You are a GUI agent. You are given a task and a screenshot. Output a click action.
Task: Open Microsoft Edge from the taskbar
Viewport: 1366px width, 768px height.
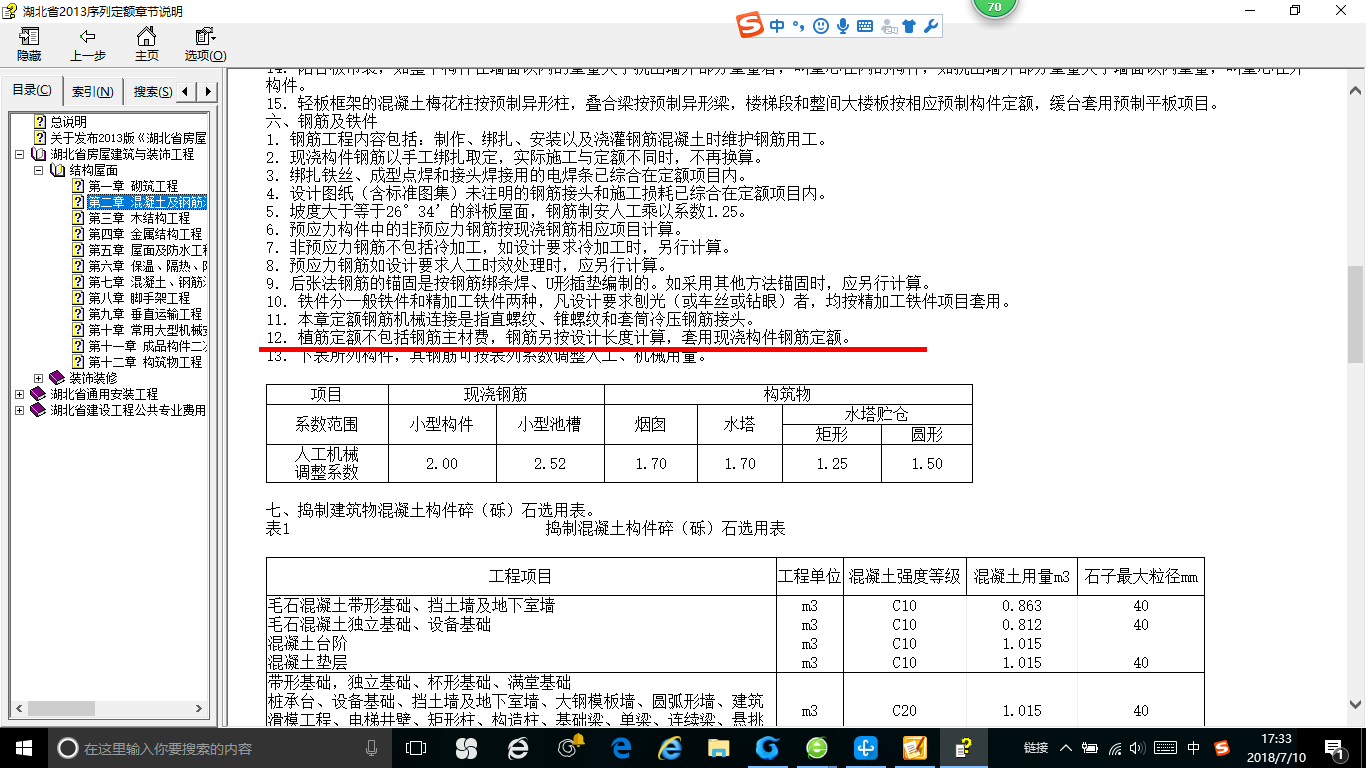621,747
